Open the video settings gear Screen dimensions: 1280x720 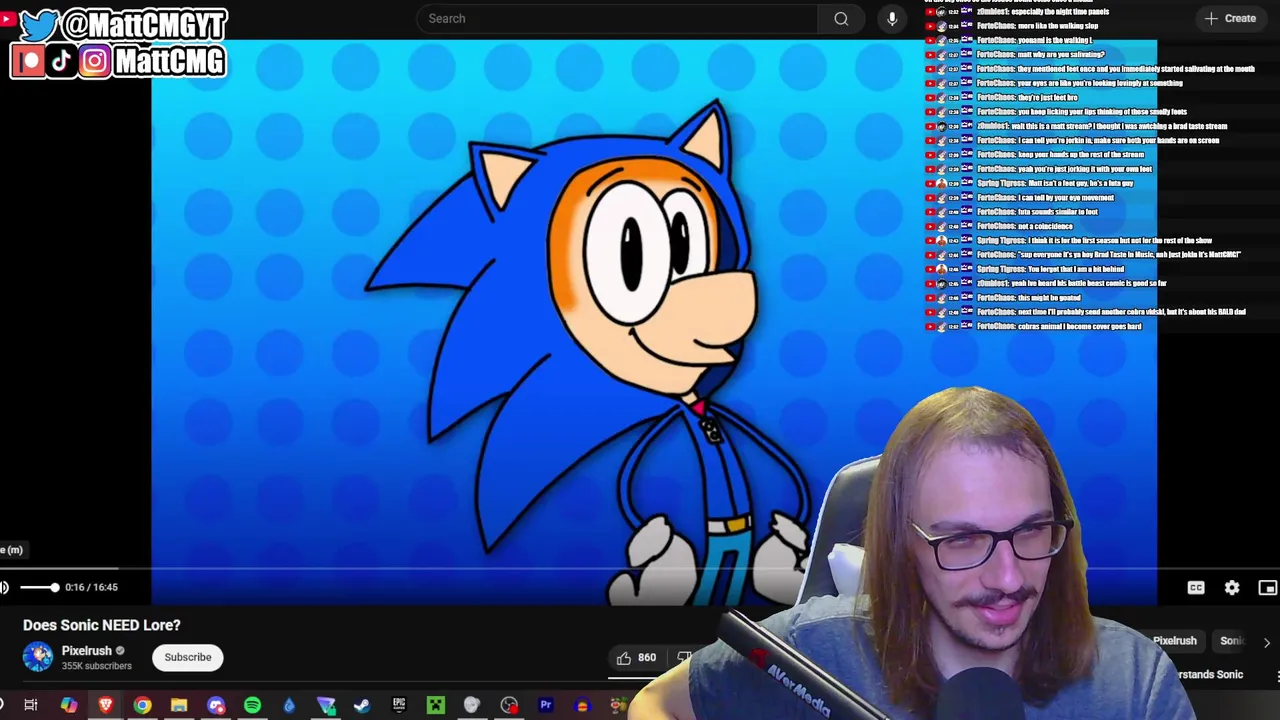pyautogui.click(x=1232, y=588)
